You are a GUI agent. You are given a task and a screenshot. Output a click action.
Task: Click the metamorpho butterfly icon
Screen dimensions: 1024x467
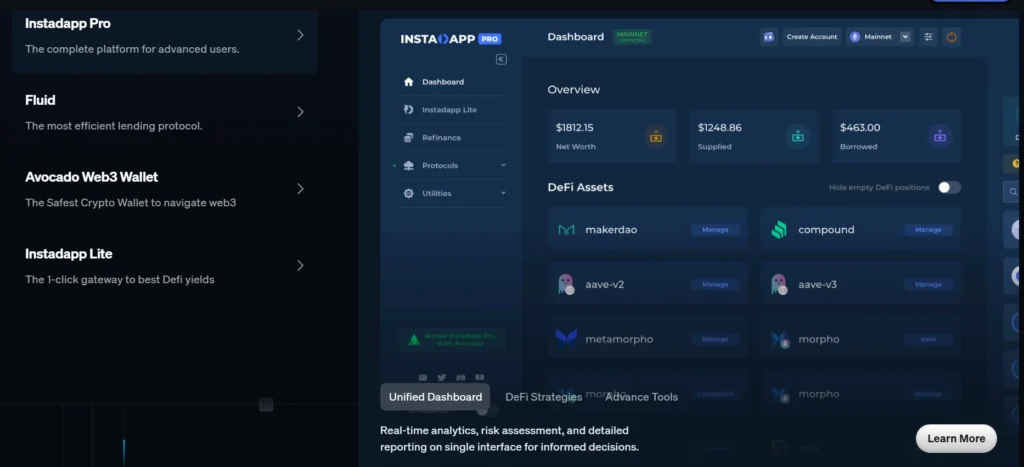pyautogui.click(x=566, y=339)
